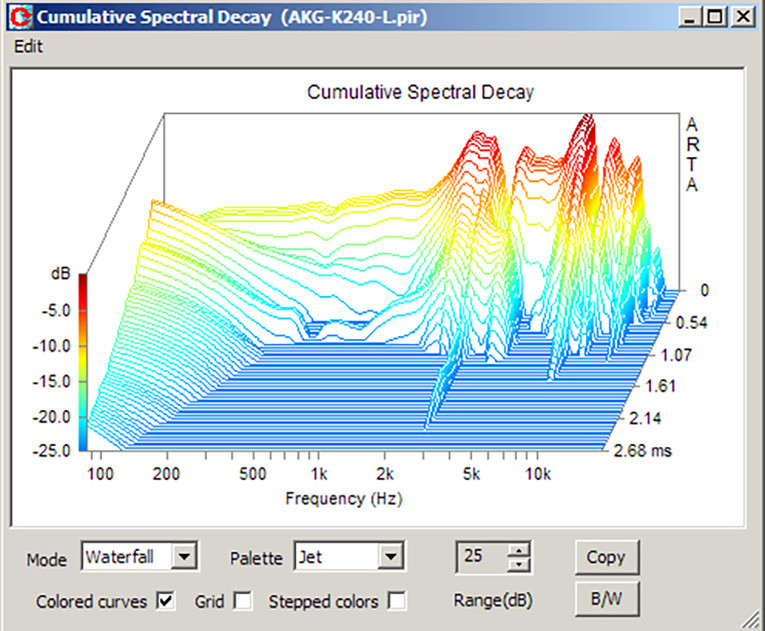The width and height of the screenshot is (765, 631).
Task: Open the Palette dropdown set to Jet
Action: coord(391,556)
